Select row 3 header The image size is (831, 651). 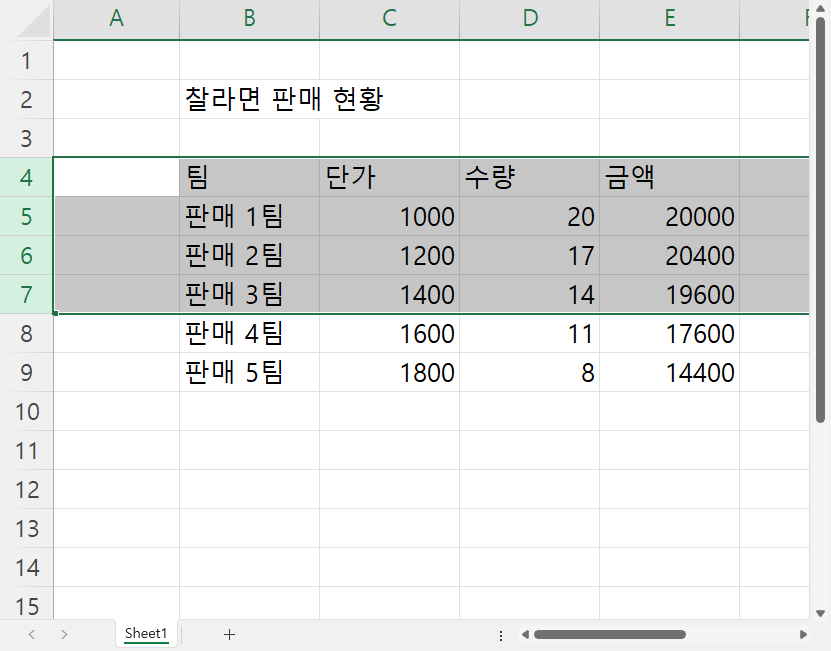coord(26,138)
